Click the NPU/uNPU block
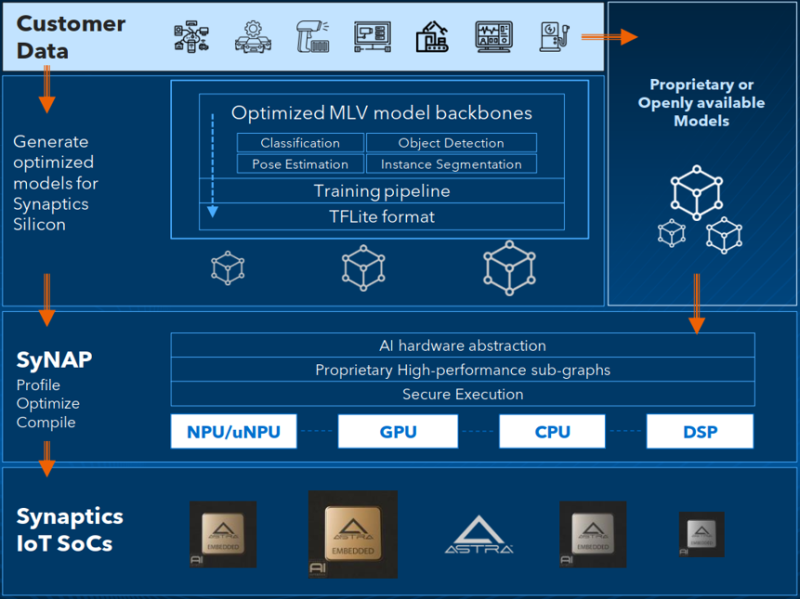800x599 pixels. [234, 432]
